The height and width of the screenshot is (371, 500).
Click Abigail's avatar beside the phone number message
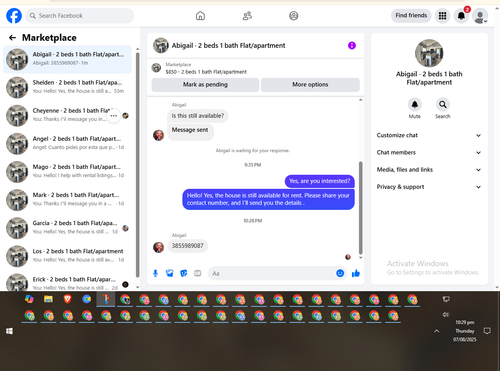coord(158,247)
